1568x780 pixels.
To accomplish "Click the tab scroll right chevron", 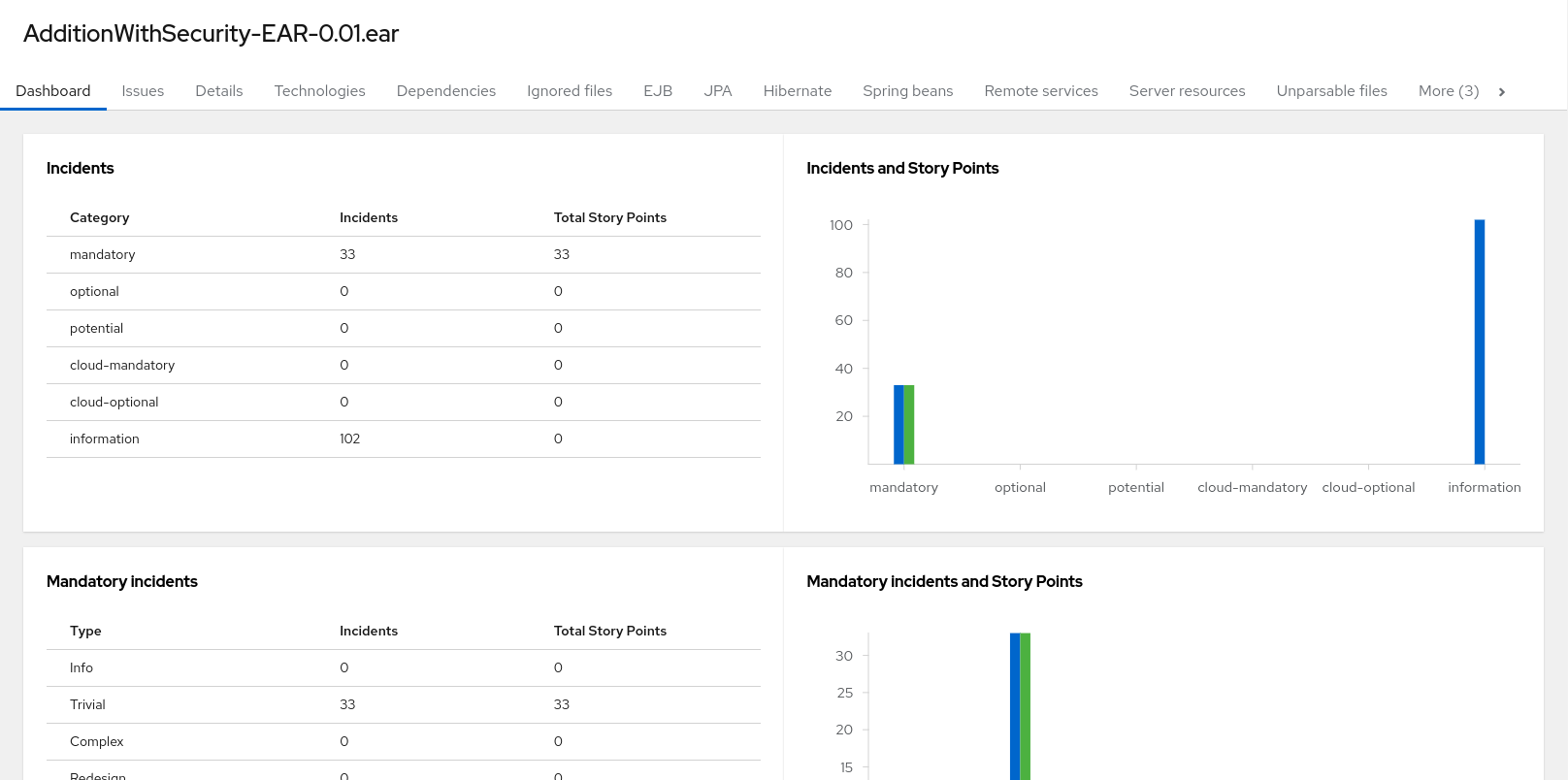I will point(1502,91).
